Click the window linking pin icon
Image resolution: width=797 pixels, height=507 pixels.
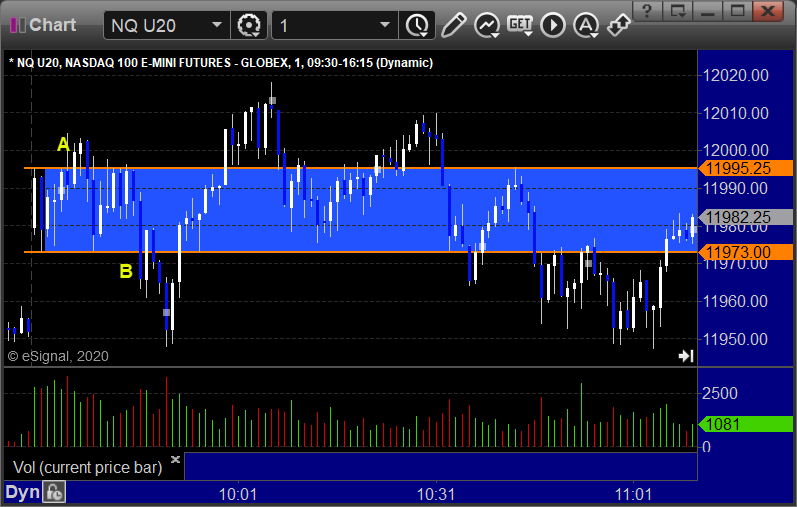click(619, 25)
